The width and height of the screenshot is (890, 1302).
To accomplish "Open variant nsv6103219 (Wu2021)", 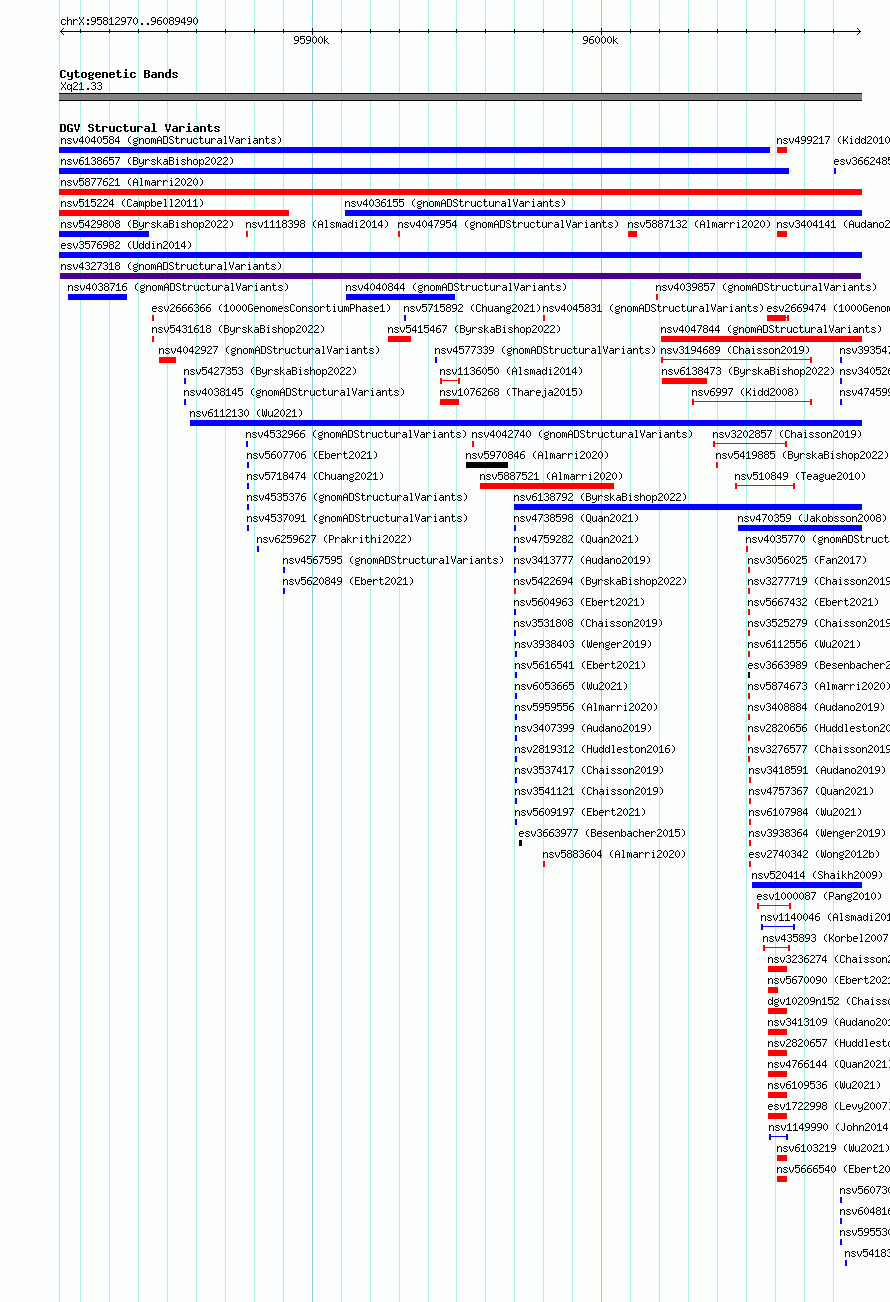I will [x=833, y=1148].
